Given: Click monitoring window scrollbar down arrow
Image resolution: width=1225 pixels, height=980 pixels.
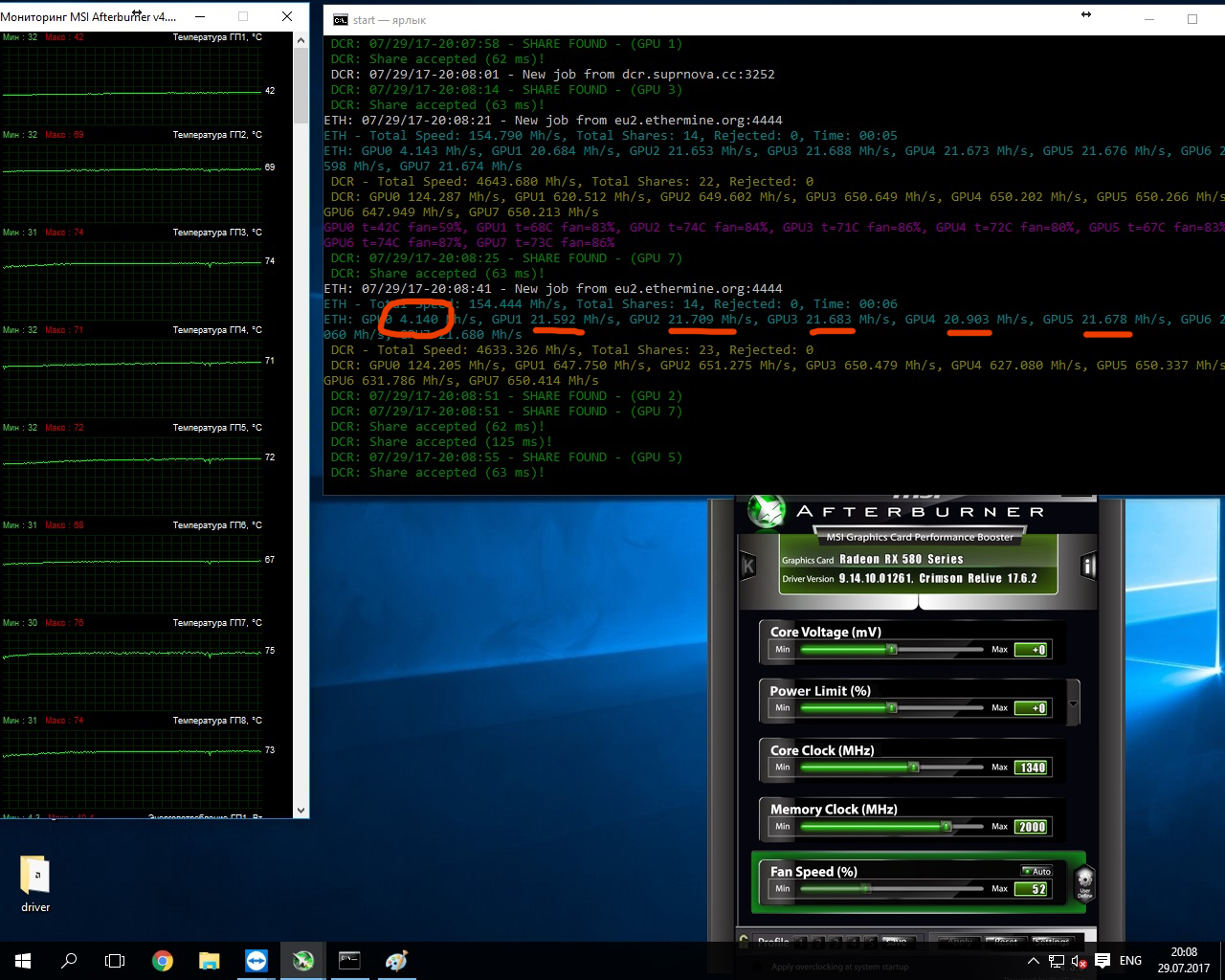Looking at the screenshot, I should point(301,811).
